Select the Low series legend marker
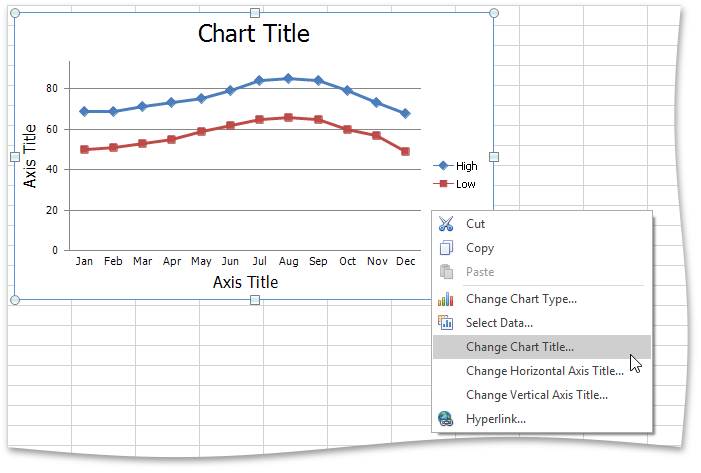The height and width of the screenshot is (473, 701). (443, 184)
